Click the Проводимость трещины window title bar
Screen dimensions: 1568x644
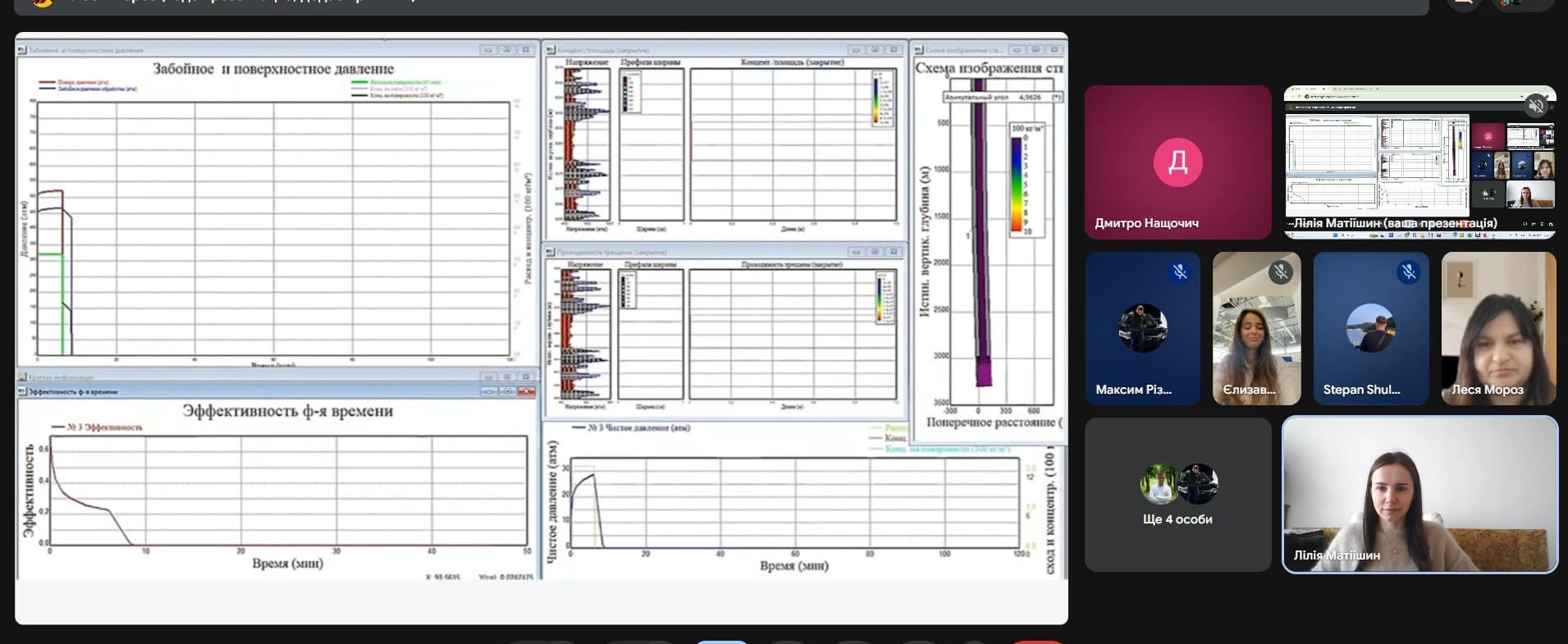click(697, 252)
